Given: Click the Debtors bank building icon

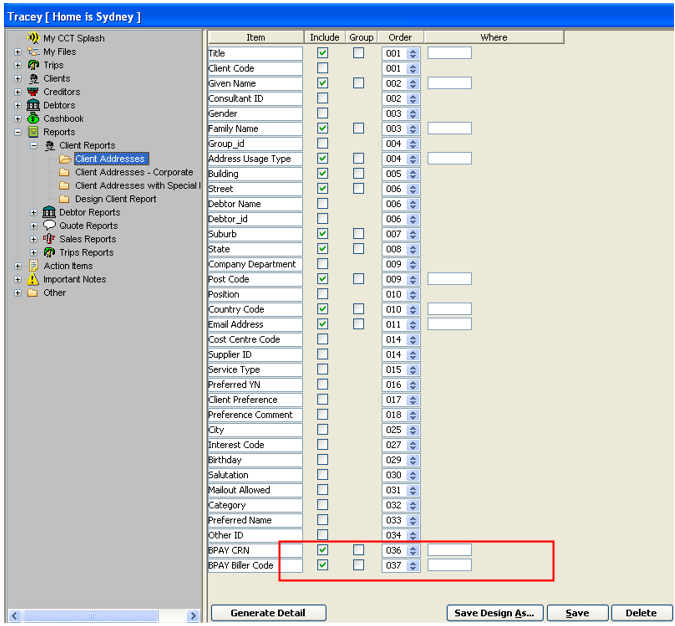Looking at the screenshot, I should pos(33,105).
